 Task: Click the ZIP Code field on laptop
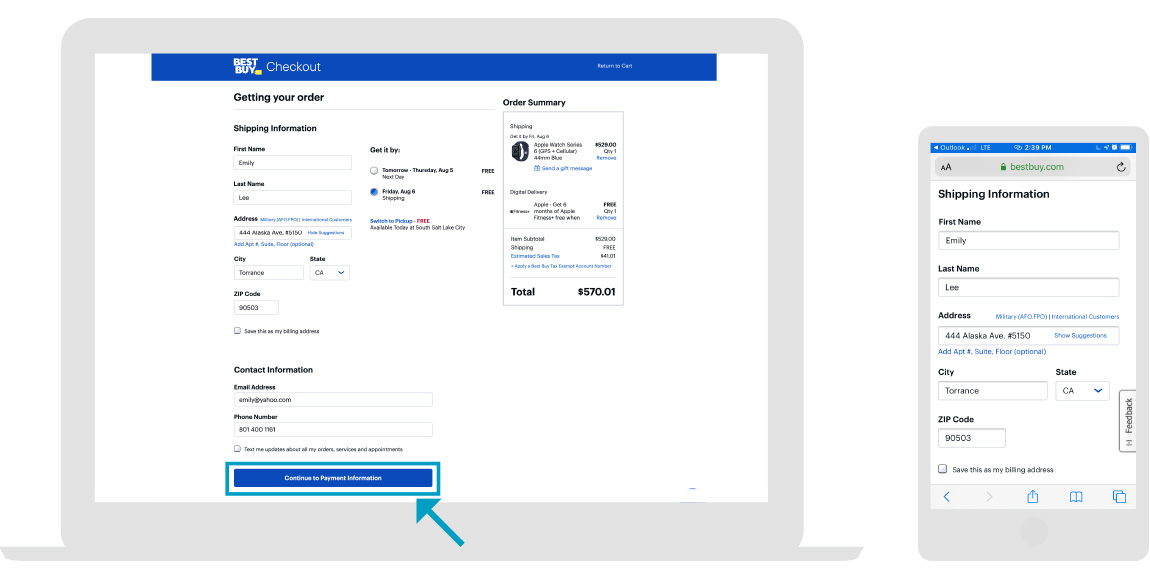[256, 307]
